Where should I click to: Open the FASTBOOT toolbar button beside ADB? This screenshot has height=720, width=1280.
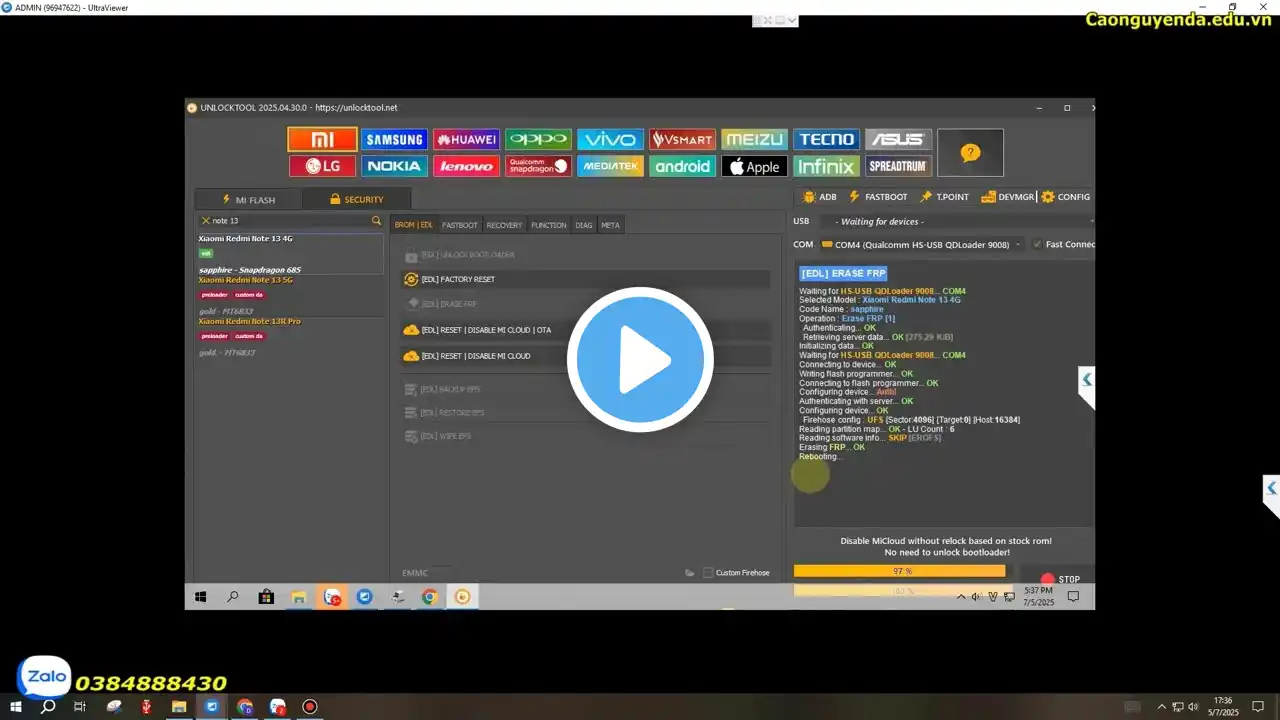(878, 197)
